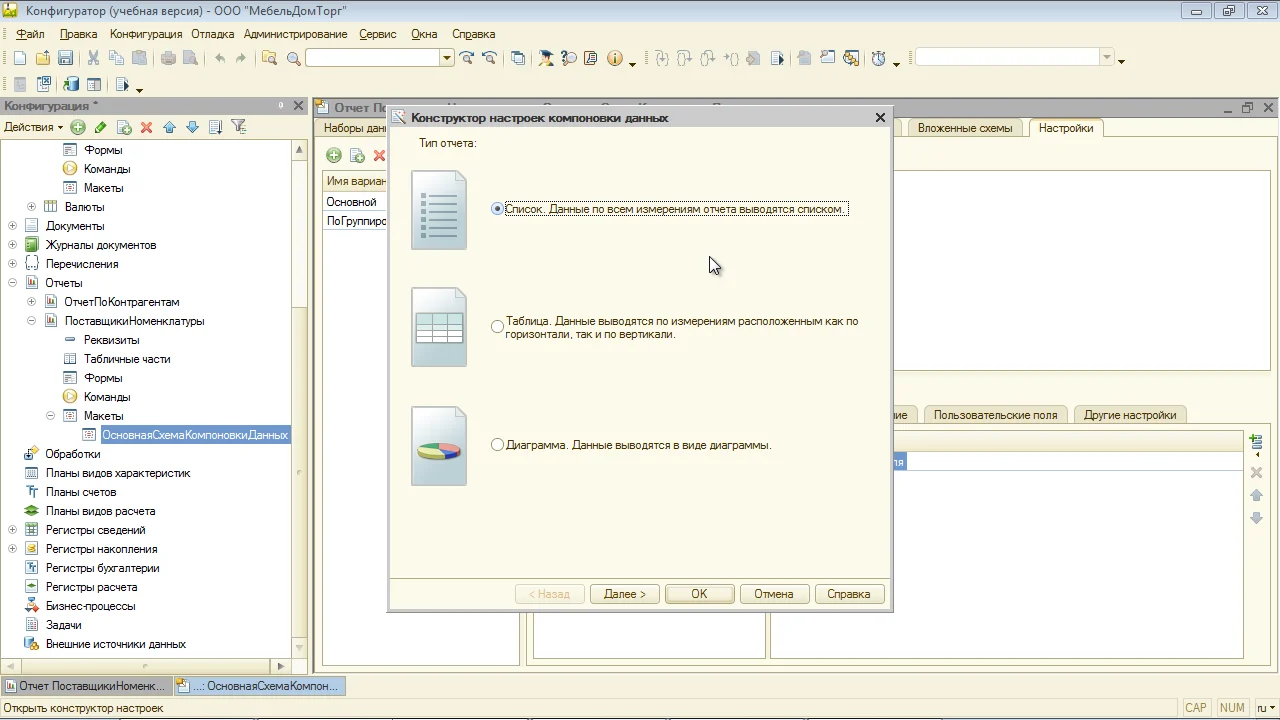Click the Отмена button in the dialog

pos(773,594)
